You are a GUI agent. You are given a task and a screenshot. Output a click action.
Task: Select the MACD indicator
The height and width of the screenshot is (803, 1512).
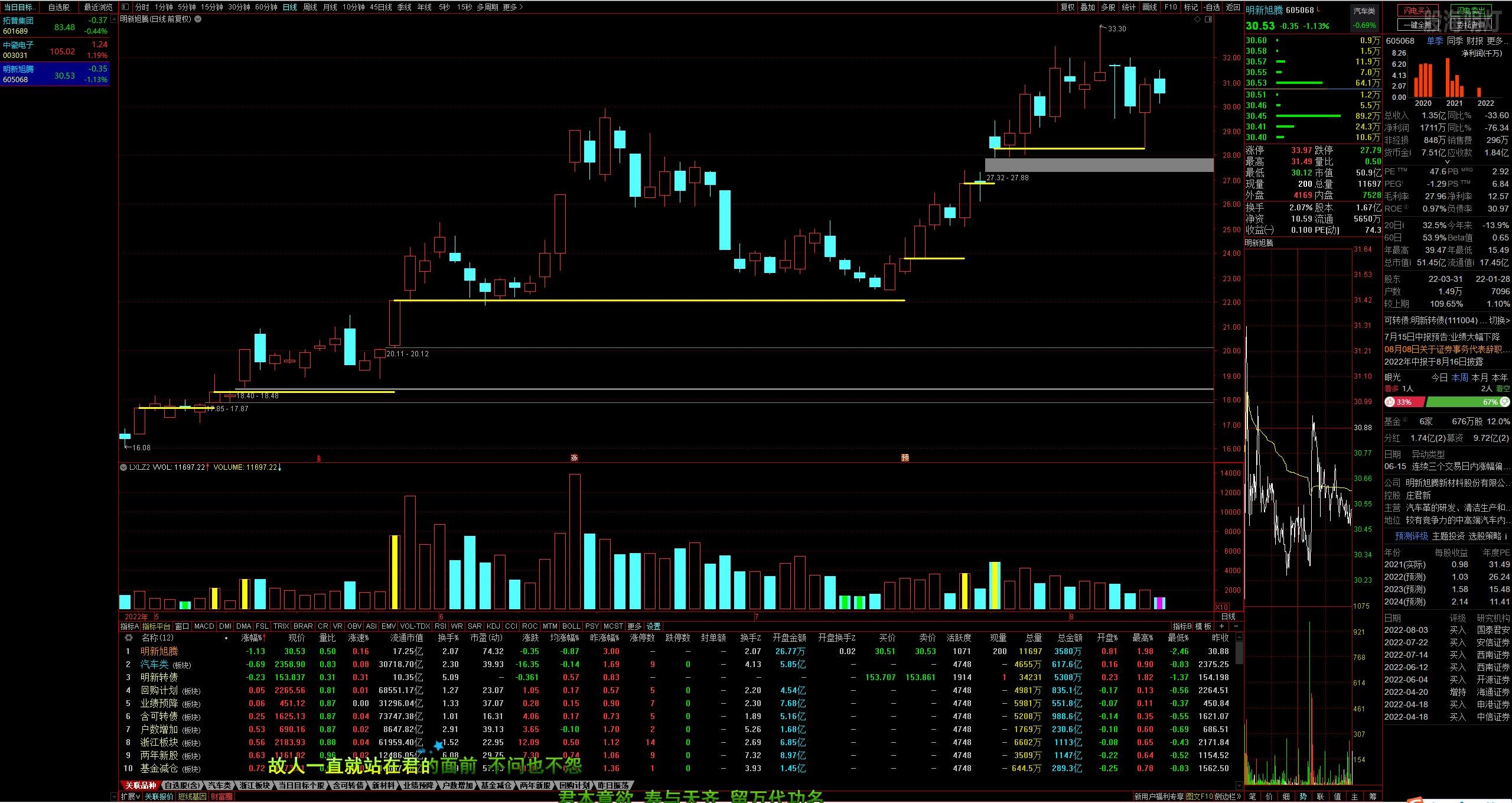click(x=204, y=626)
